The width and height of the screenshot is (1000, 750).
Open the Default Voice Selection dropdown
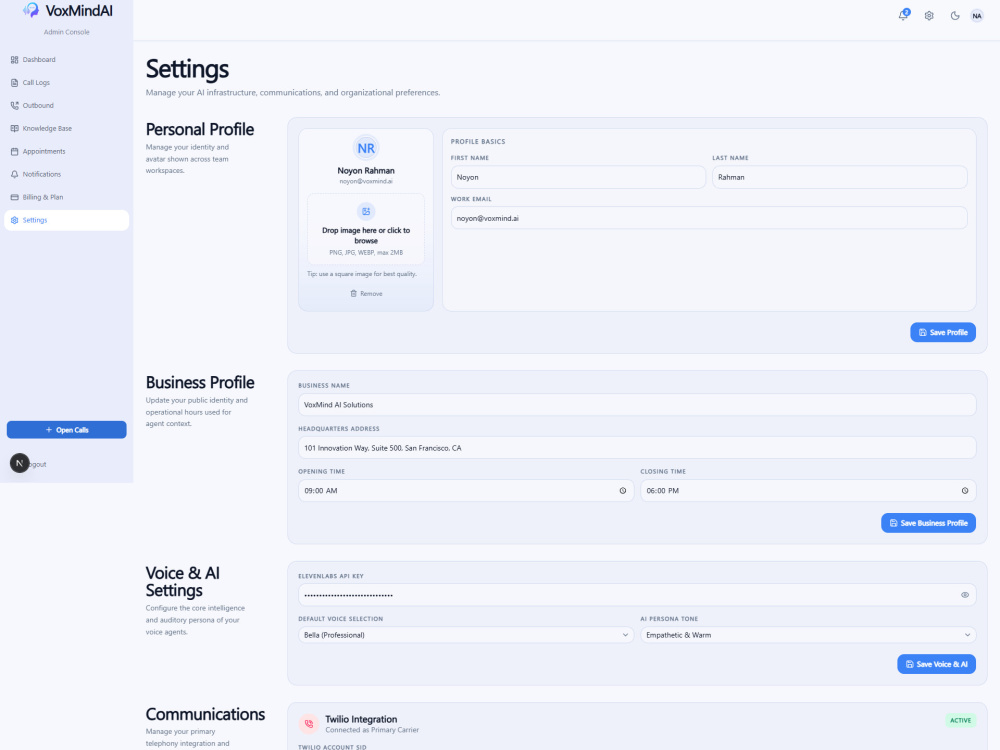(x=466, y=635)
